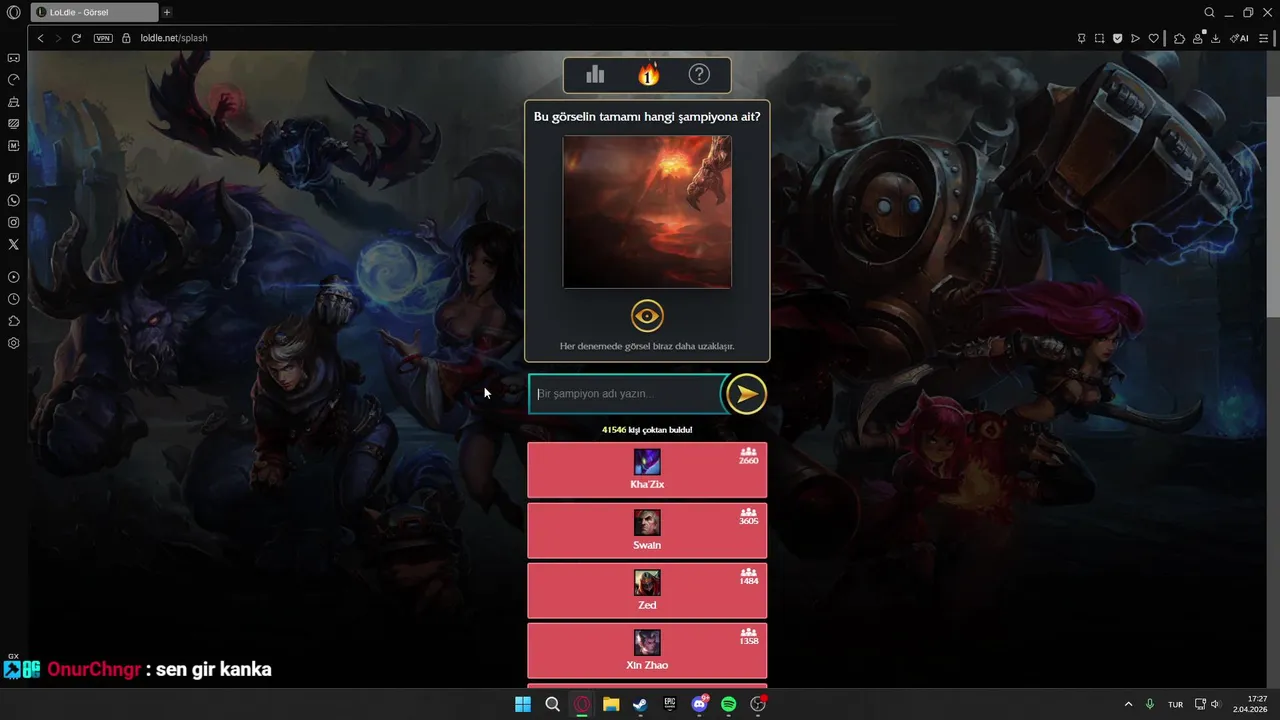1280x720 pixels.
Task: Open the statistics bar chart icon
Action: tap(595, 74)
